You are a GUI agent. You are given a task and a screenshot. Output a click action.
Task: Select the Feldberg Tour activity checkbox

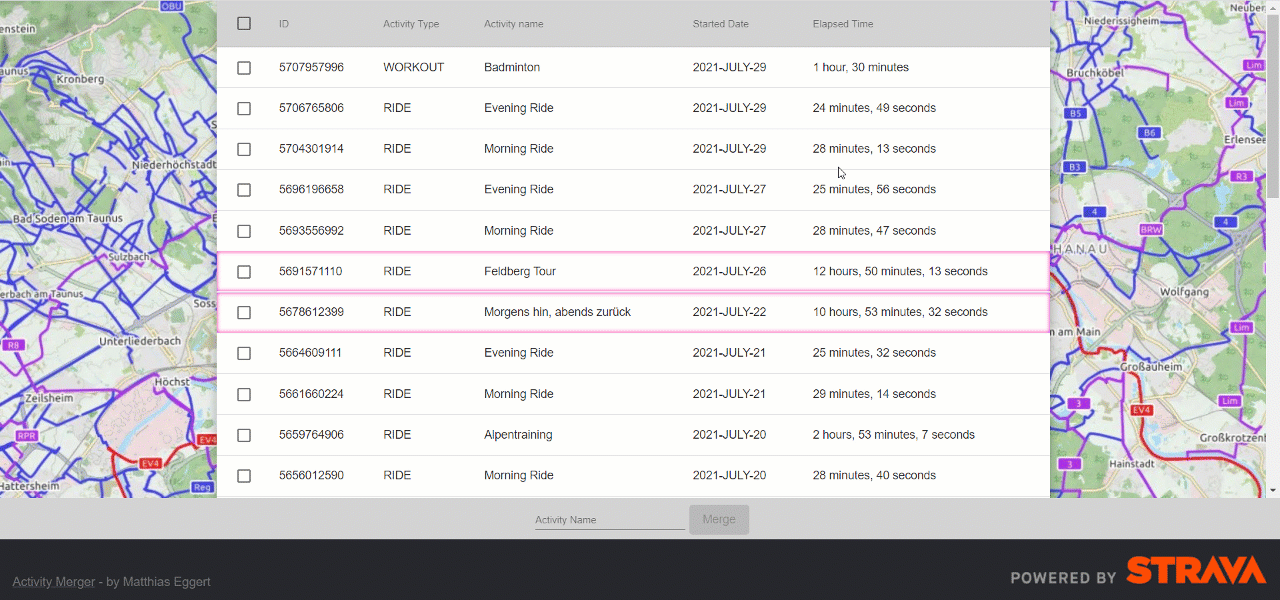tap(244, 272)
